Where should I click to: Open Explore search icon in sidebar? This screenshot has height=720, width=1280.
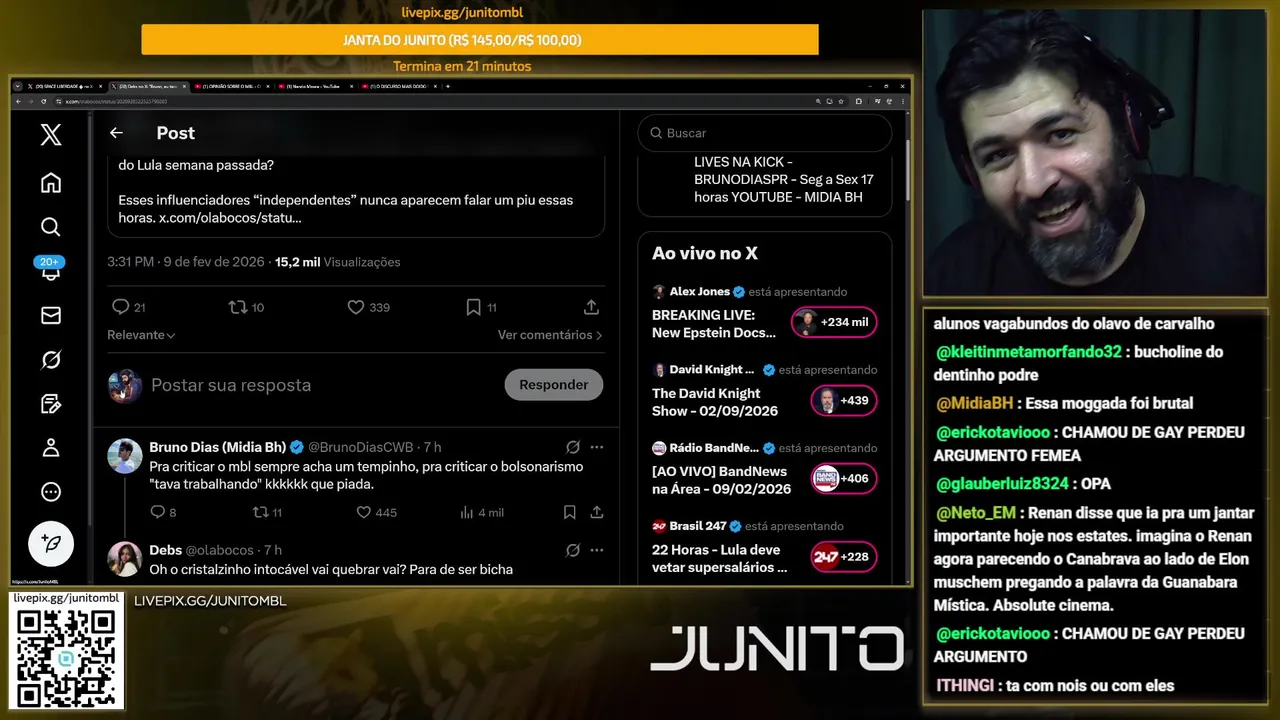tap(51, 227)
